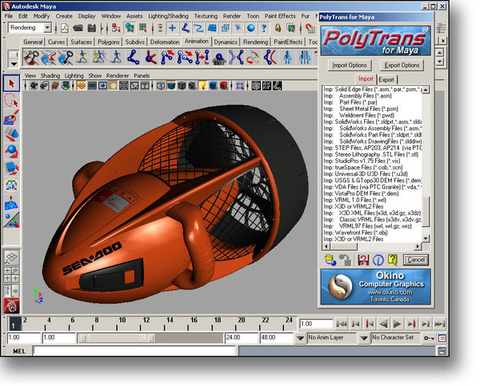Open PolyTrans help question mark icon
Image resolution: width=480 pixels, height=386 pixels.
pyautogui.click(x=393, y=260)
